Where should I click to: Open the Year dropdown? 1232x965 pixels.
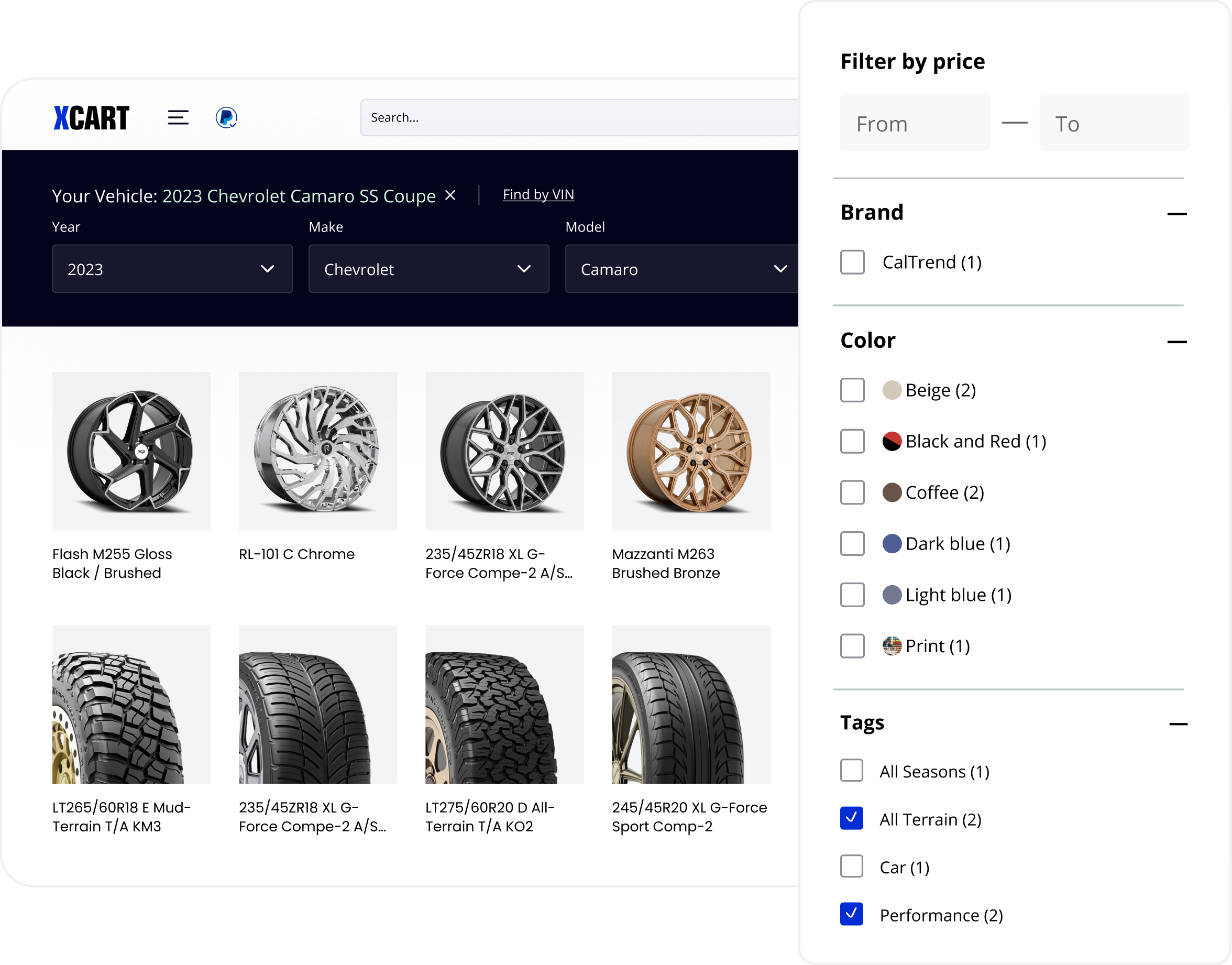[x=172, y=269]
